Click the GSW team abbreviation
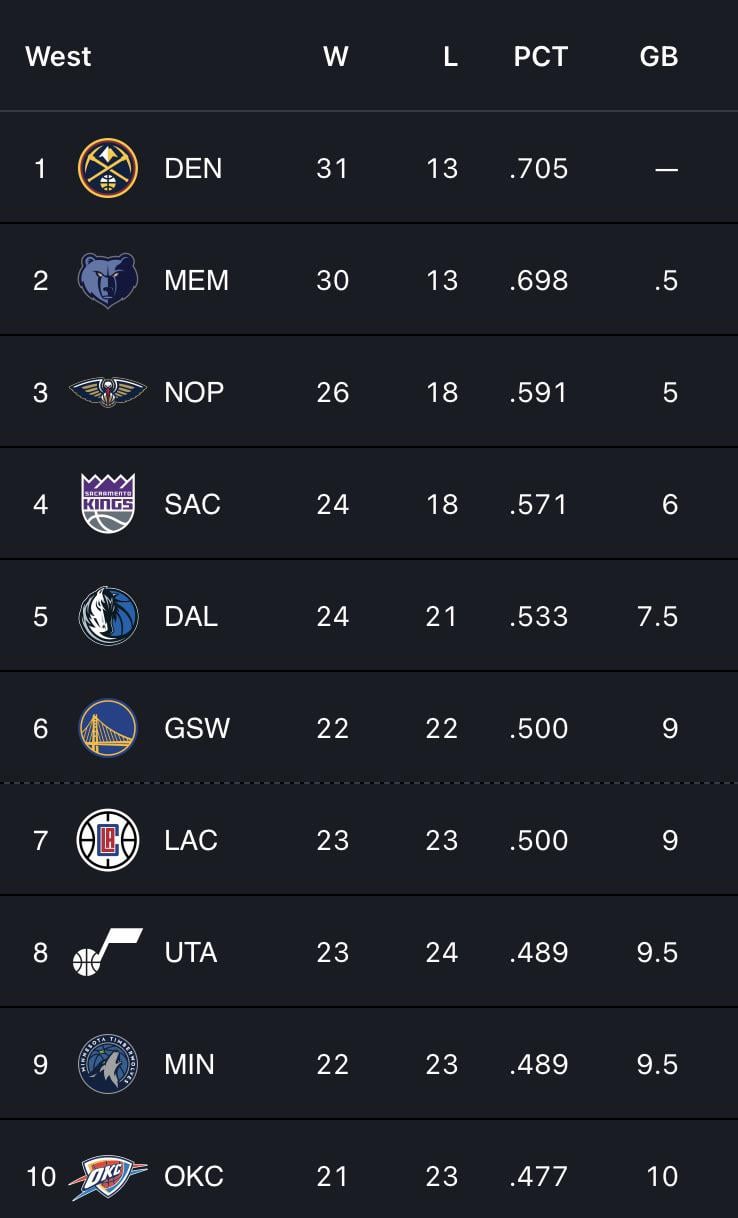The image size is (738, 1218). click(x=197, y=728)
